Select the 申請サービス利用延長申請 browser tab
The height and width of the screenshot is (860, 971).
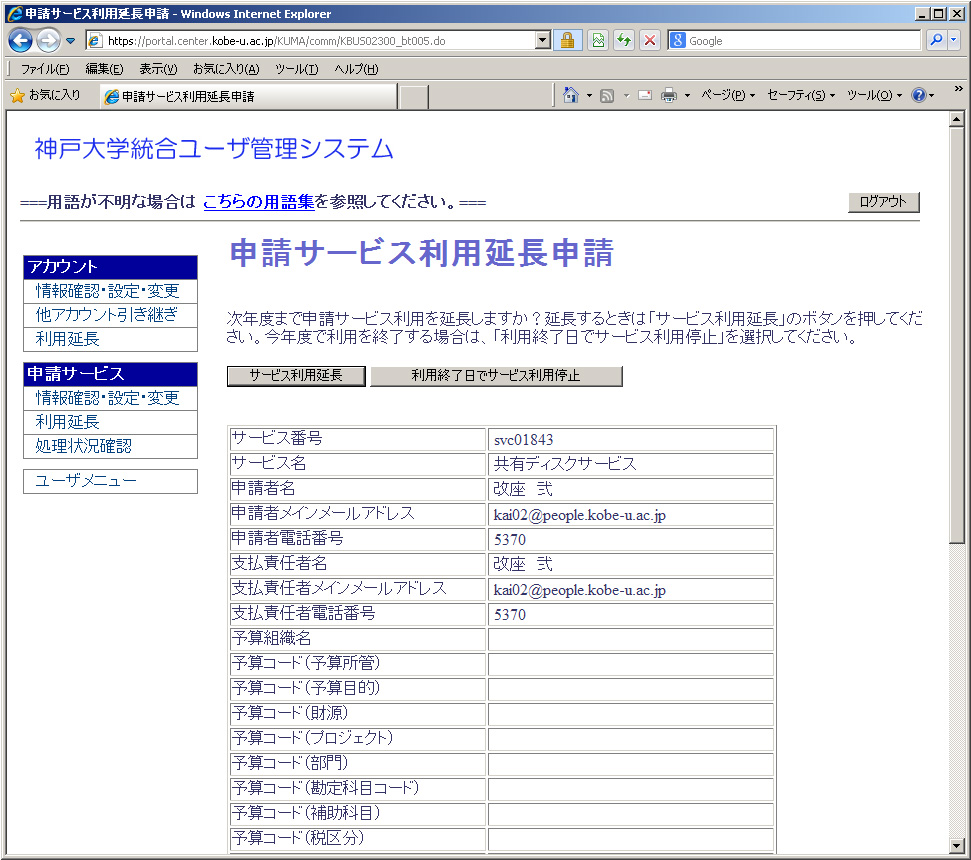(x=248, y=97)
